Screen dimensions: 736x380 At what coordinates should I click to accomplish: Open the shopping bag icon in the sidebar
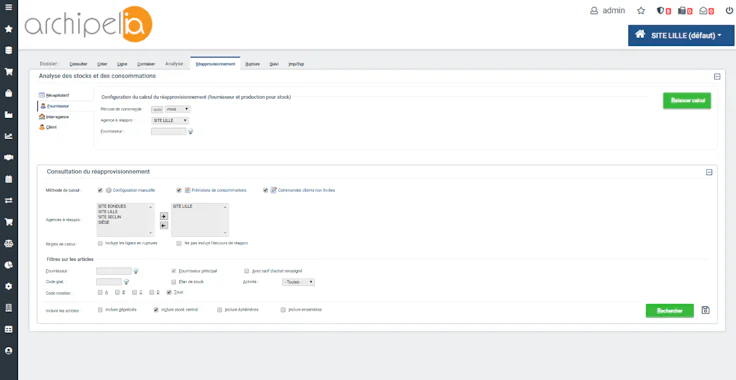pyautogui.click(x=8, y=93)
